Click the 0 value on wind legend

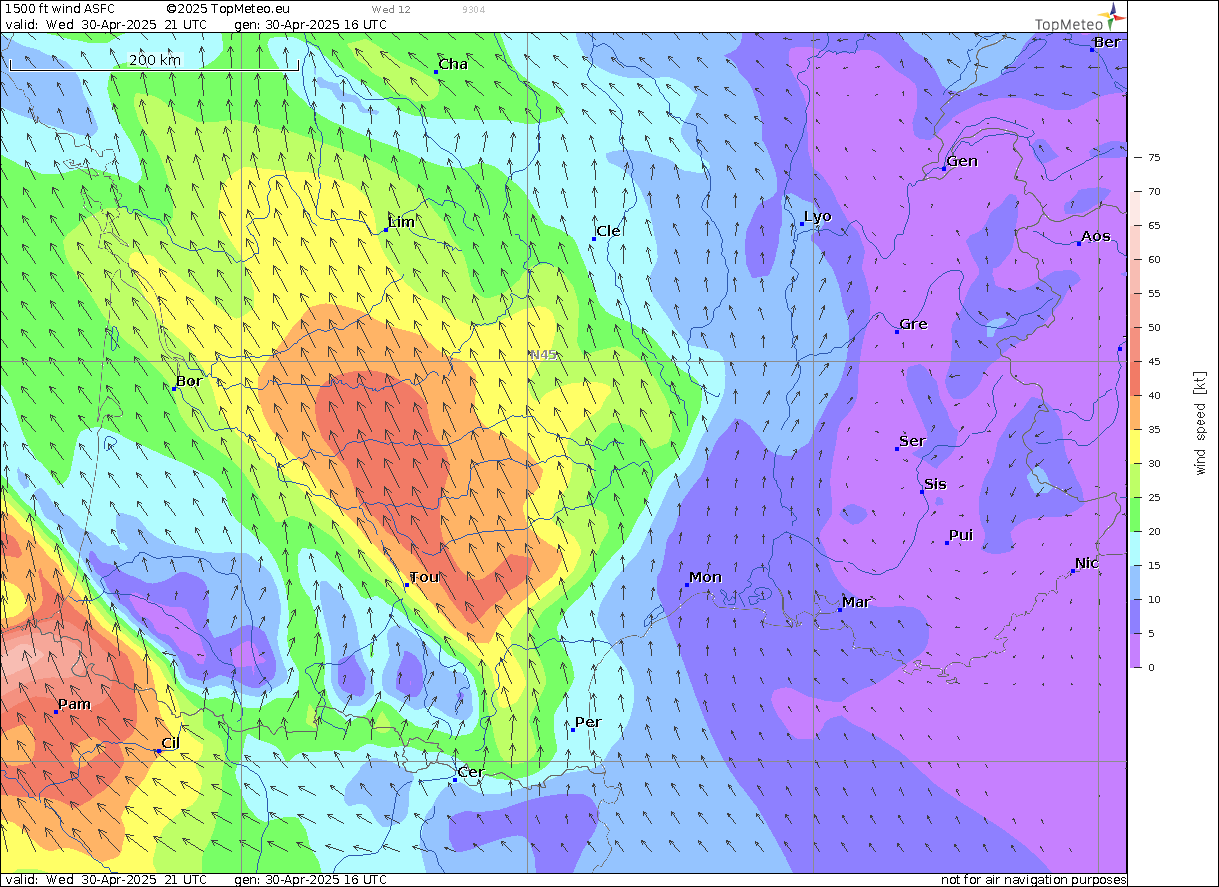(x=1151, y=668)
